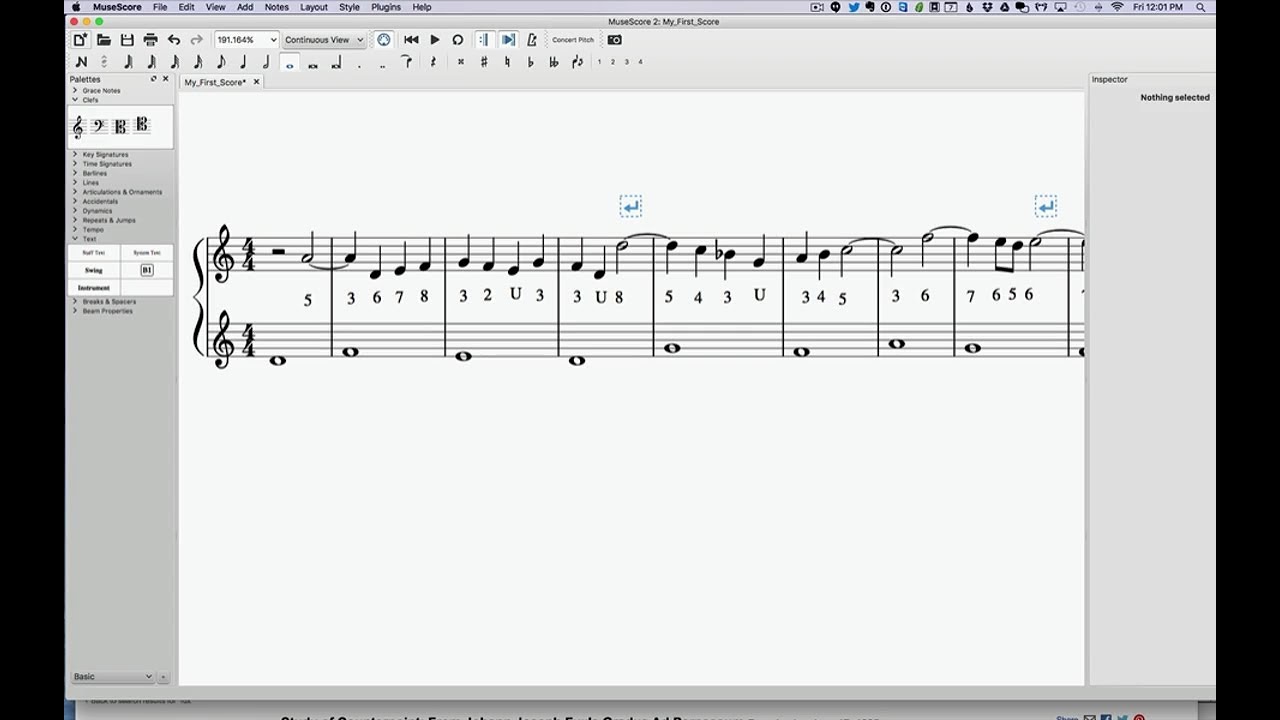The image size is (1280, 720).
Task: Toggle the metronome icon
Action: click(532, 40)
